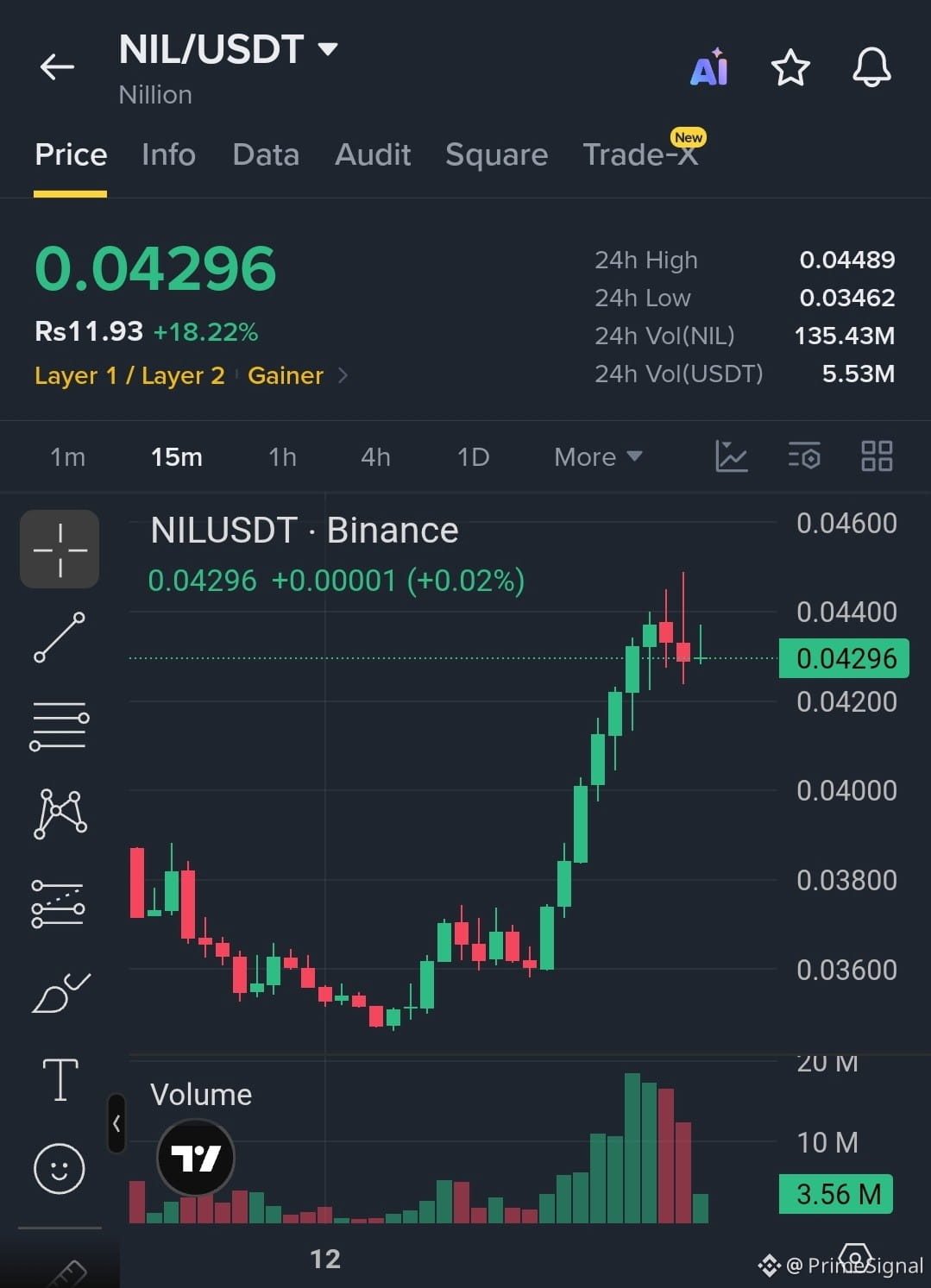This screenshot has width=931, height=1288.
Task: Open the price alert bell
Action: click(871, 67)
